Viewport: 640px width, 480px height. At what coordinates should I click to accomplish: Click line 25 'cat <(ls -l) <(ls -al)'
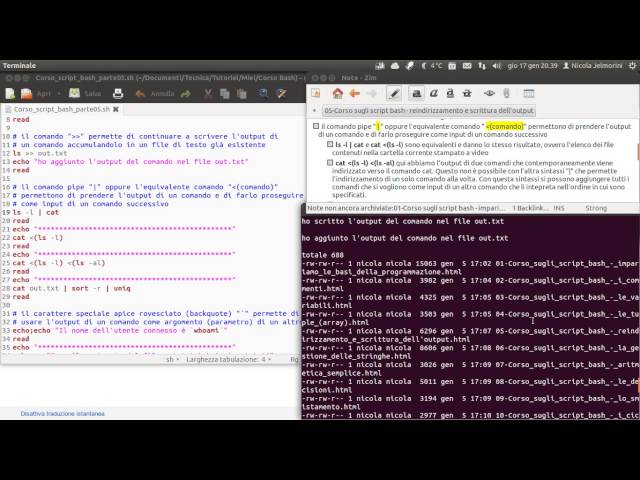[x=59, y=263]
